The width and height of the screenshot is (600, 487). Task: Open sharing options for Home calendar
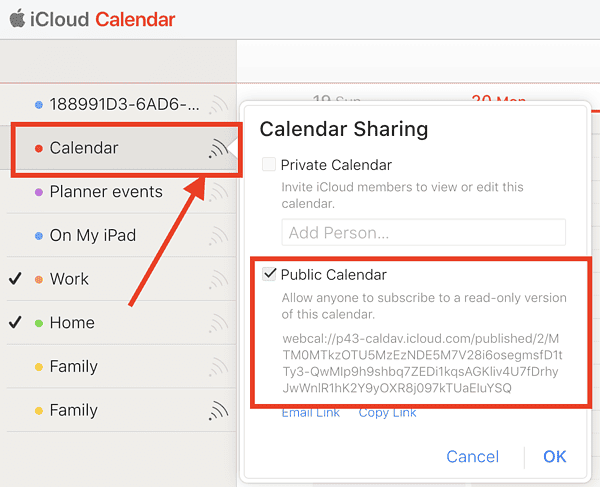[x=218, y=323]
